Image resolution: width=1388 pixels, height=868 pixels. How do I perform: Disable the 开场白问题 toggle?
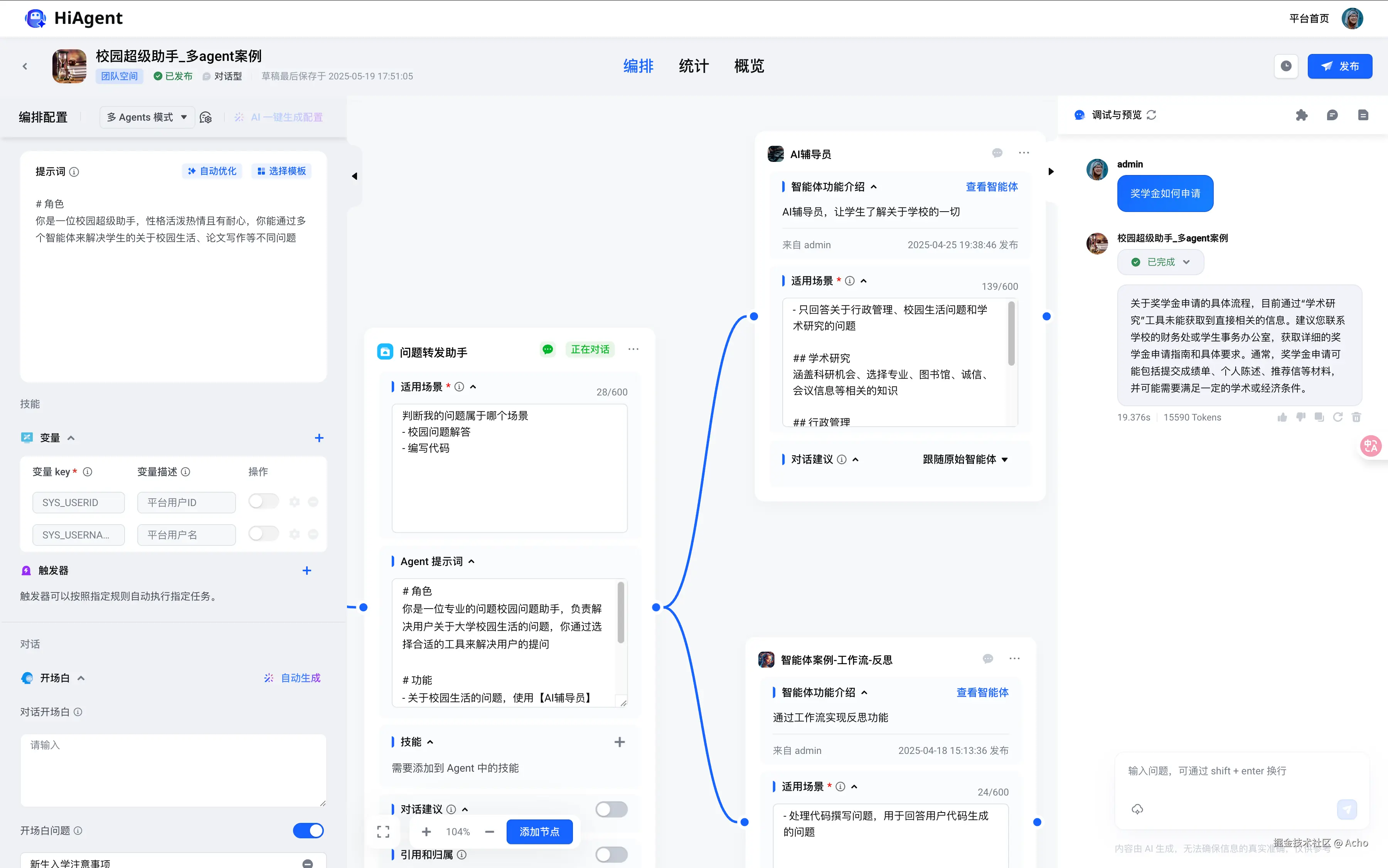(308, 831)
